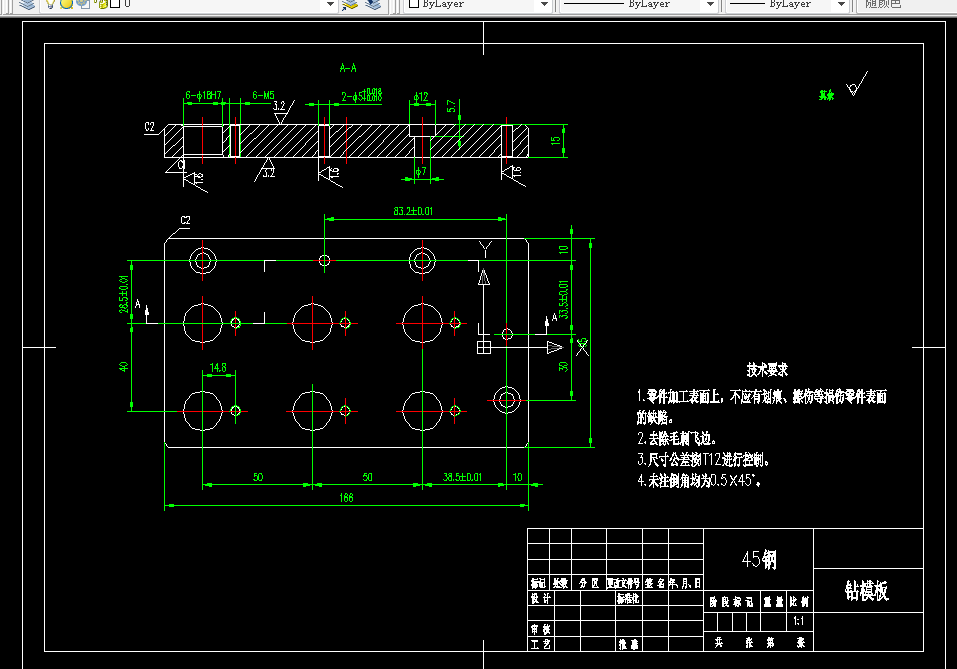Select the 38.5±0.01 horizontal dimension
Viewport: 957px width, 669px height.
(x=462, y=477)
